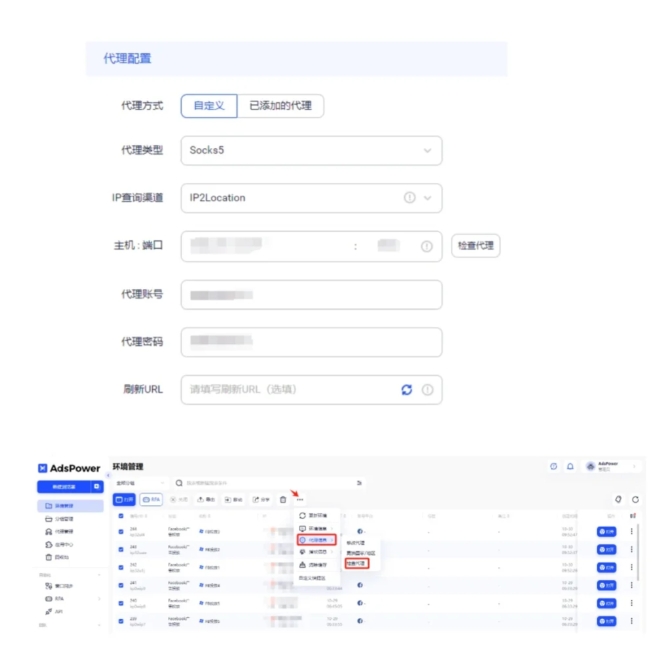
Task: Click 打开 button for row 239
Action: [x=607, y=621]
